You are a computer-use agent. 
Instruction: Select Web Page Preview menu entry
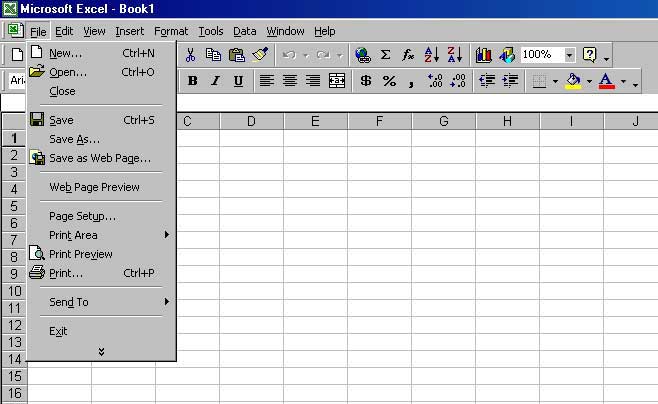[x=101, y=187]
